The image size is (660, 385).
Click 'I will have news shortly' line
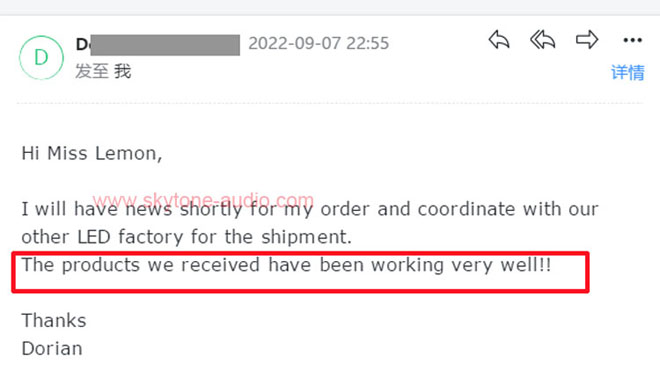(310, 209)
